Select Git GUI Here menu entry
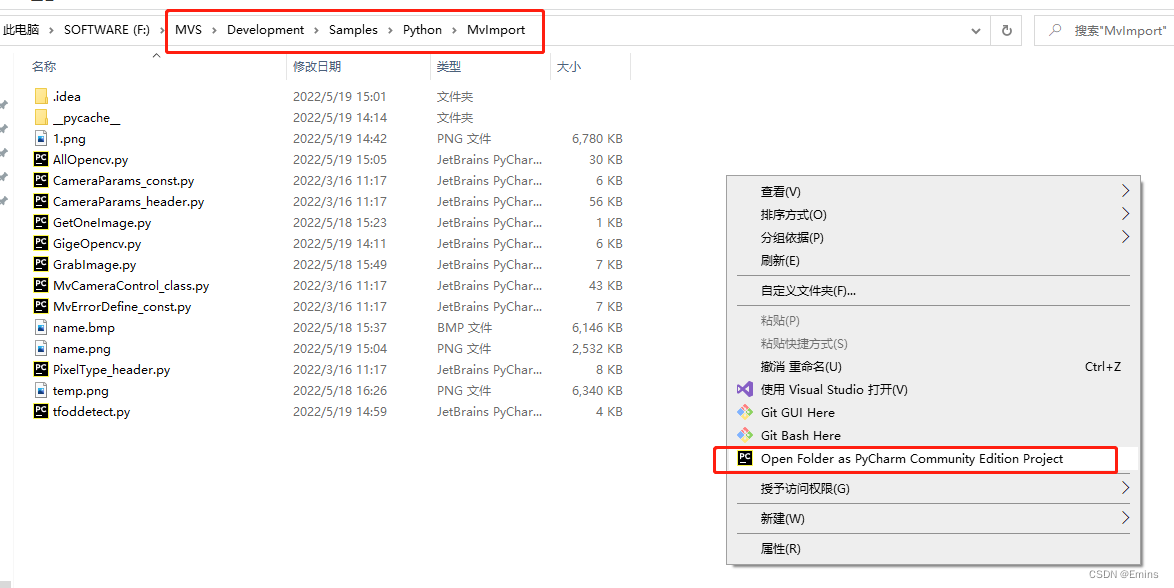 [934, 412]
